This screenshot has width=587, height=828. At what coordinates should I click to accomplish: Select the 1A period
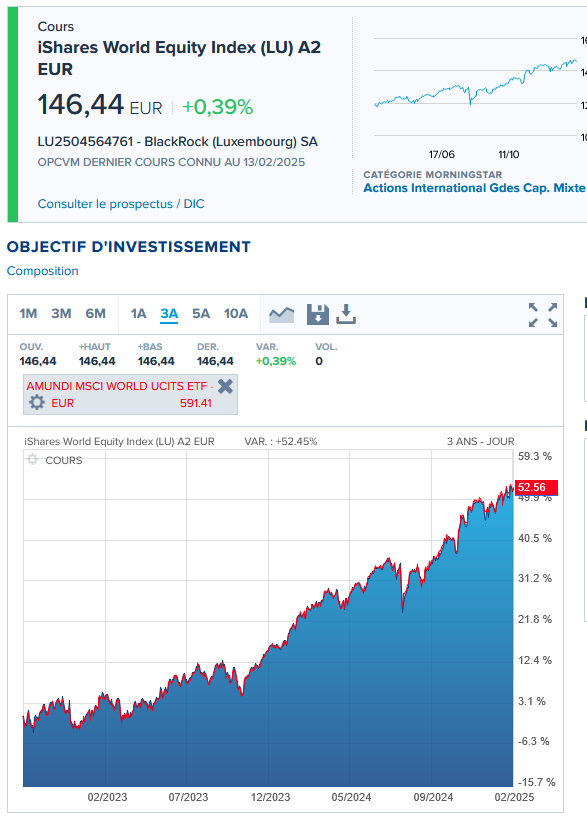click(138, 314)
